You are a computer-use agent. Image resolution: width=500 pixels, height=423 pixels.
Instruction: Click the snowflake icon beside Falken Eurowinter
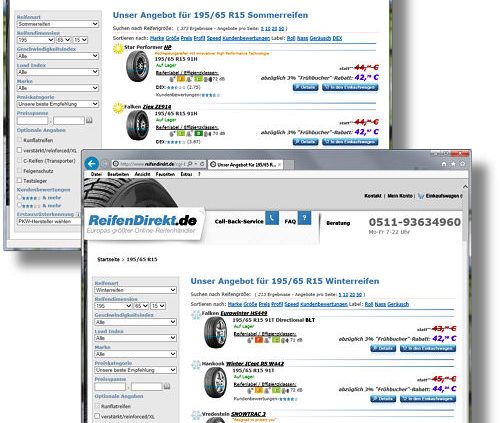(x=196, y=315)
